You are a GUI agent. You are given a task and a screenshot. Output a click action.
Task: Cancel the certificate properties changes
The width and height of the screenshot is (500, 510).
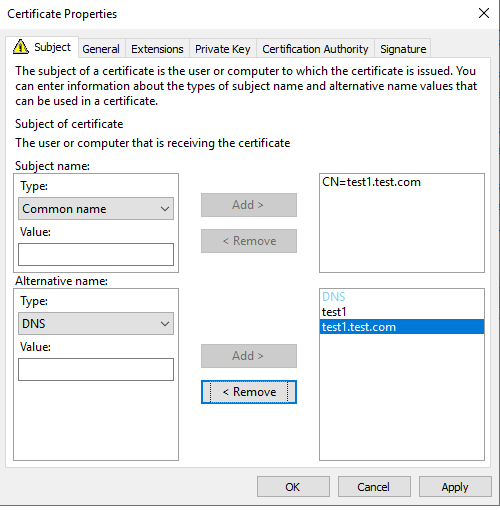click(x=374, y=487)
